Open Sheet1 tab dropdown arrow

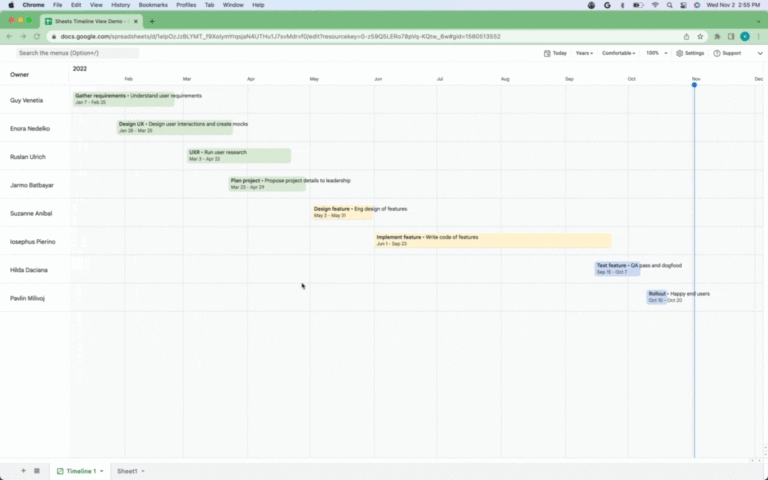click(143, 471)
